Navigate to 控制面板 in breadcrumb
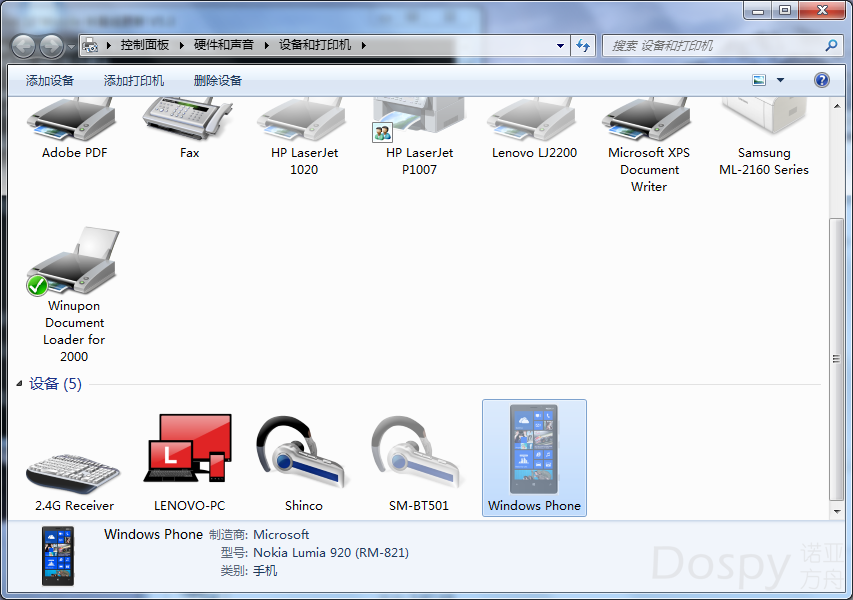Image resolution: width=853 pixels, height=600 pixels. pyautogui.click(x=145, y=45)
